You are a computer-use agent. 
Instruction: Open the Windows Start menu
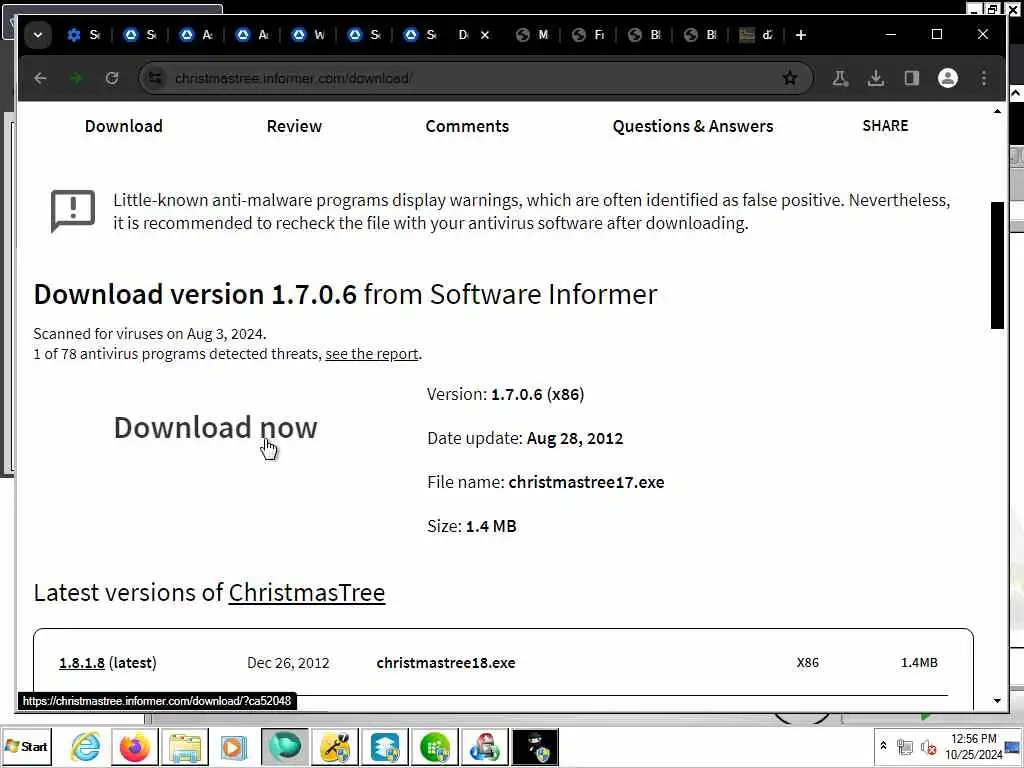click(x=26, y=746)
